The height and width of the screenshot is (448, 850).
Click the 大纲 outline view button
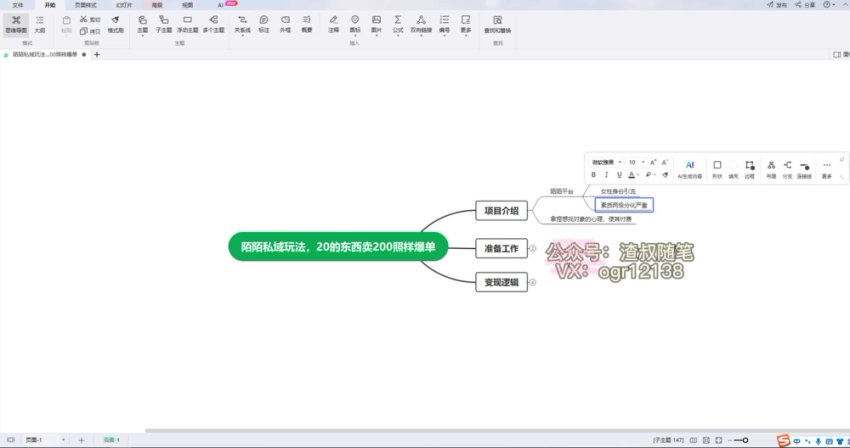(40, 23)
